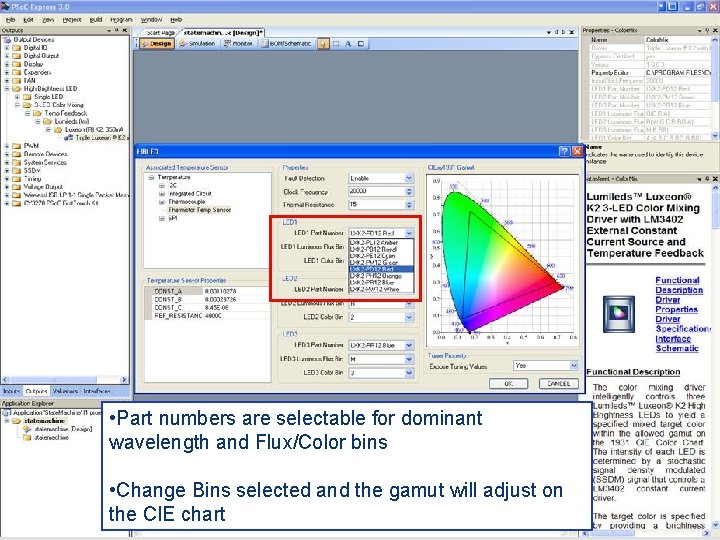Expand the Integrated Circuit sensor node
Screen dimensions: 720x540
pos(162,194)
